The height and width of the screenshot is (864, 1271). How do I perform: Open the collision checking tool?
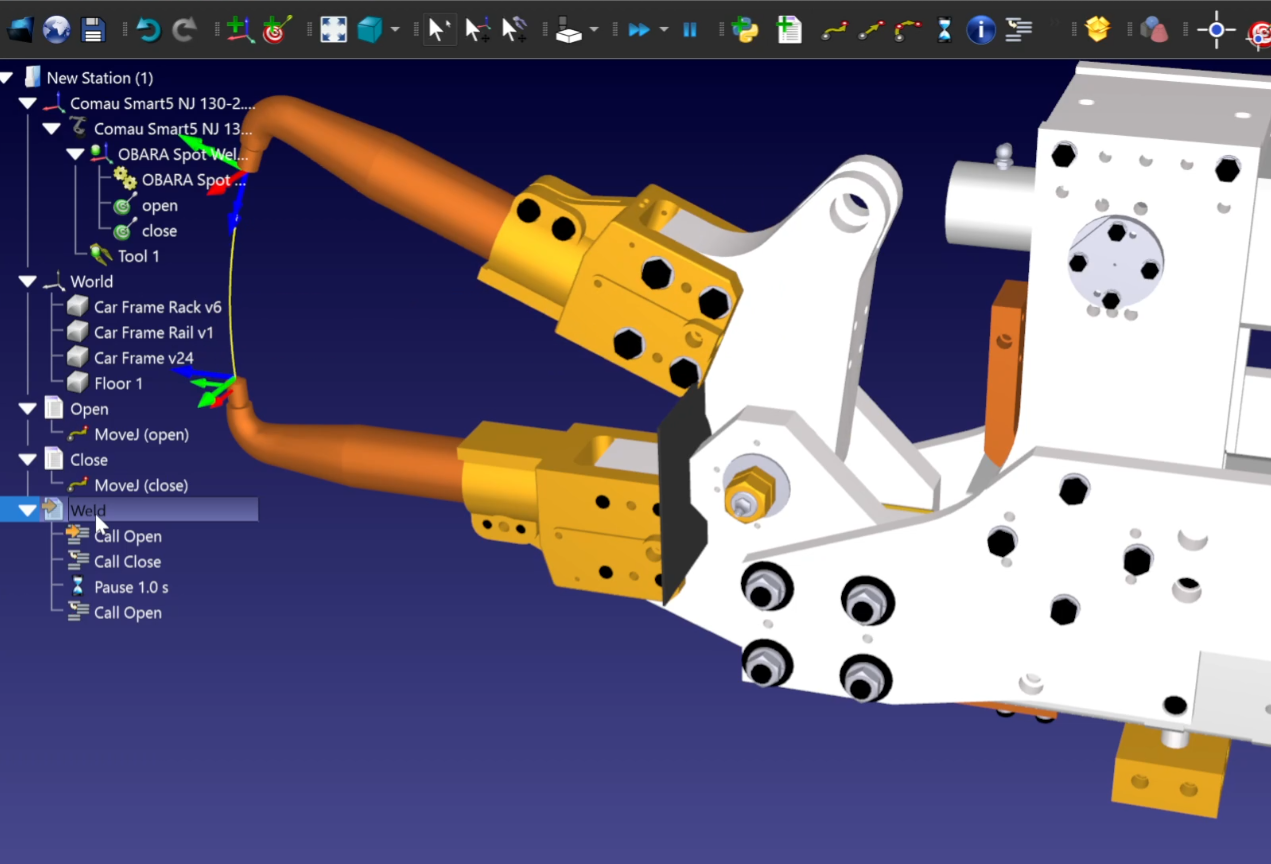click(1153, 29)
